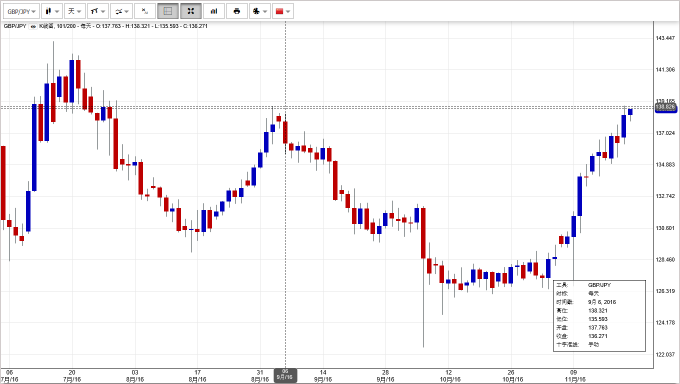Open the 天 timeframe dropdown
The image size is (680, 384).
tap(75, 11)
